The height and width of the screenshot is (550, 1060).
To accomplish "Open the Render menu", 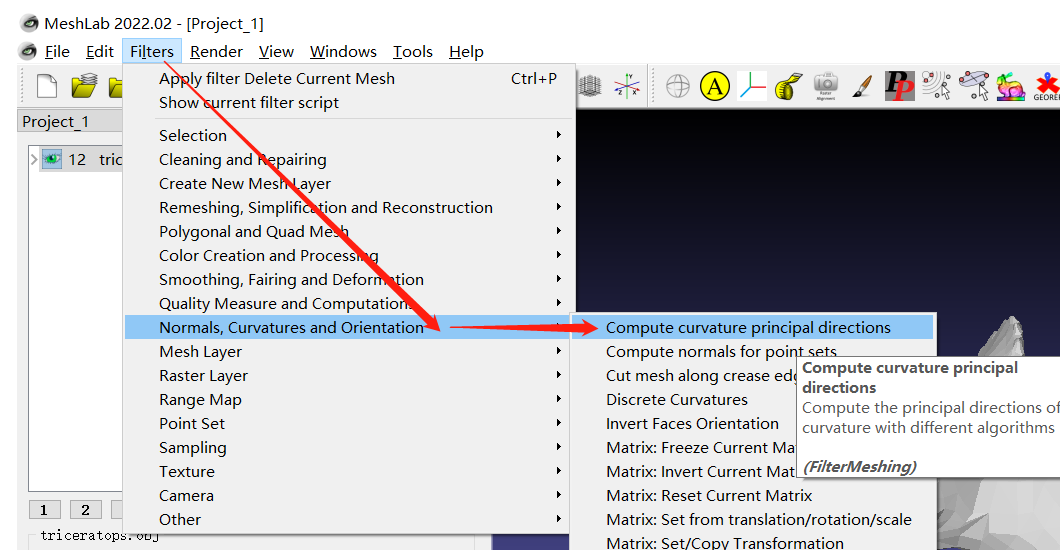I will point(216,51).
